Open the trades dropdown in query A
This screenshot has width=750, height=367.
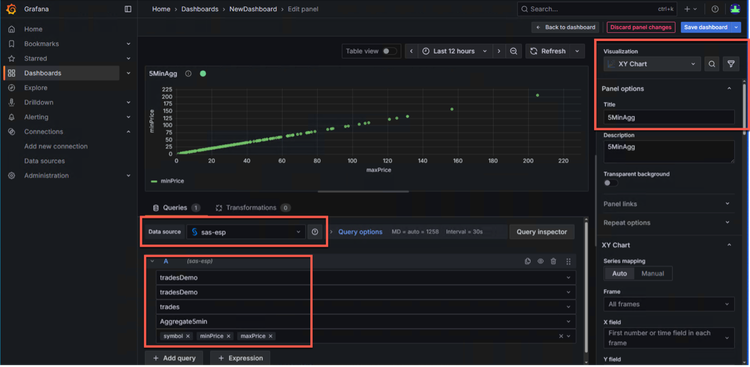tap(366, 307)
